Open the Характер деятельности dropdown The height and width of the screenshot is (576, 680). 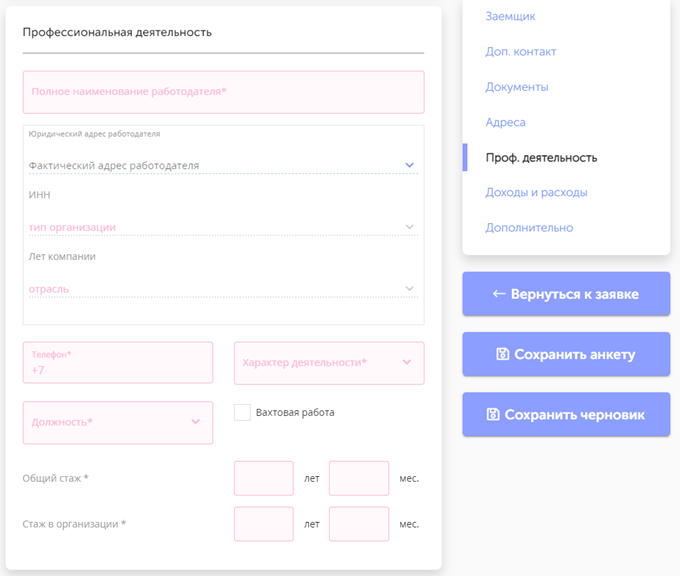click(x=328, y=363)
